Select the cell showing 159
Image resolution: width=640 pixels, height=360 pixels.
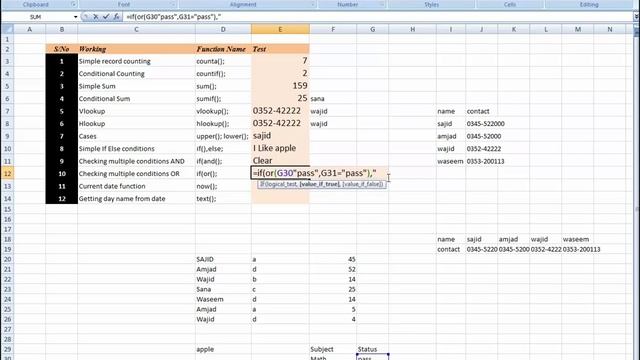pos(280,86)
